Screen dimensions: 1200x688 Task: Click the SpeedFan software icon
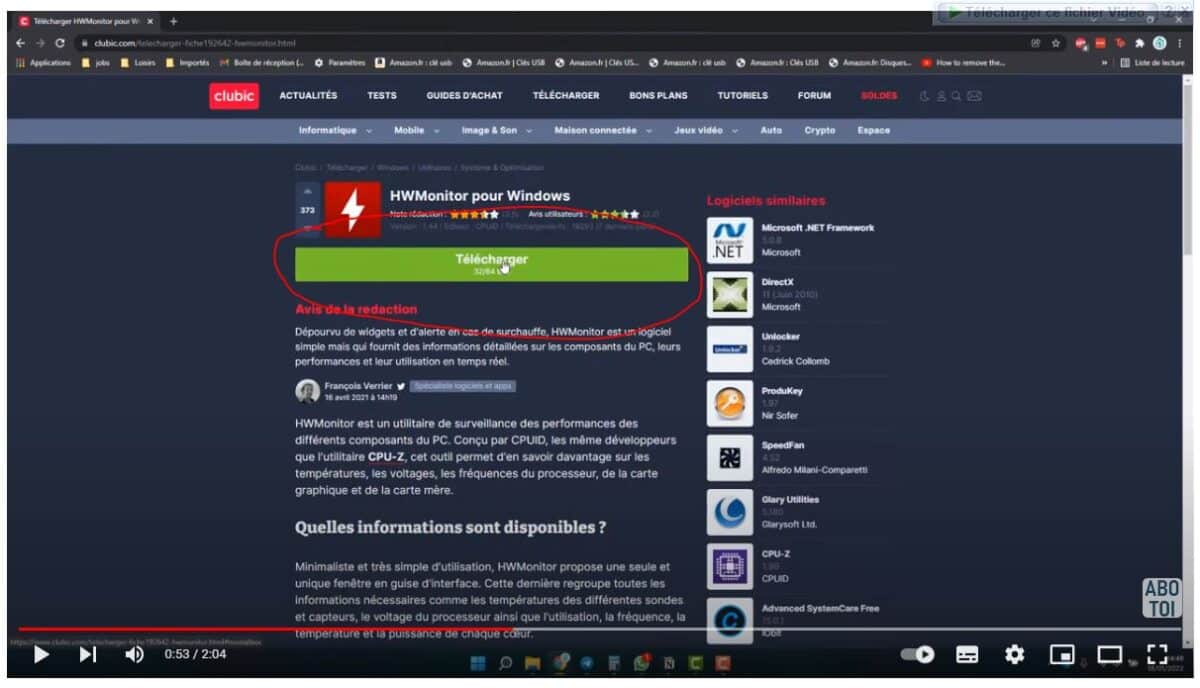(729, 457)
